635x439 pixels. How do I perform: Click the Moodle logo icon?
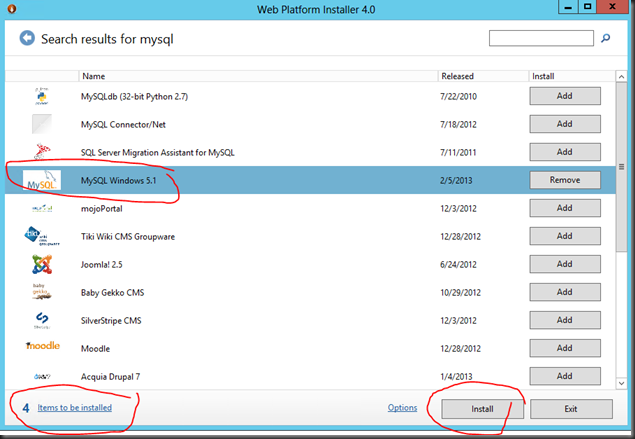click(x=43, y=346)
